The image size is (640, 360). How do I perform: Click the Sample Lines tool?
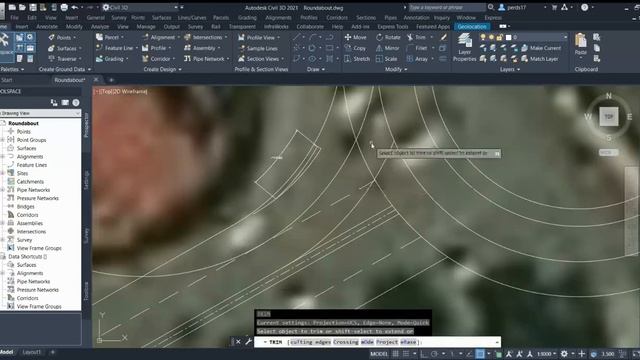click(x=258, y=48)
